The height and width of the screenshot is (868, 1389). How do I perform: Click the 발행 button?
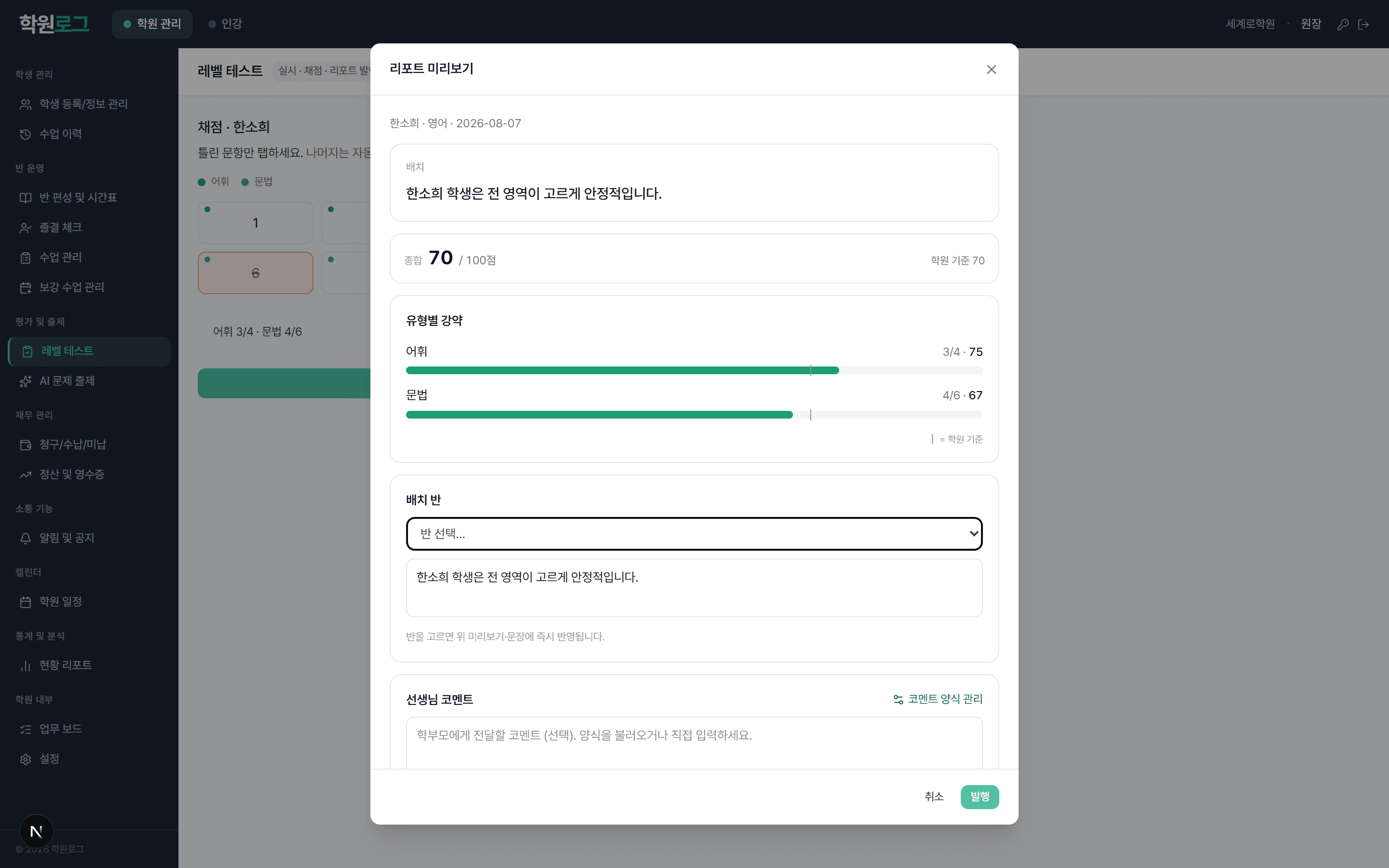[979, 796]
